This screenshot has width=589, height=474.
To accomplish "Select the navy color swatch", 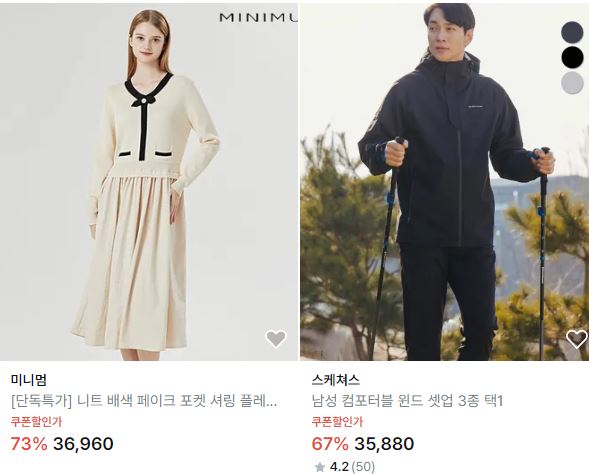I will 572,32.
